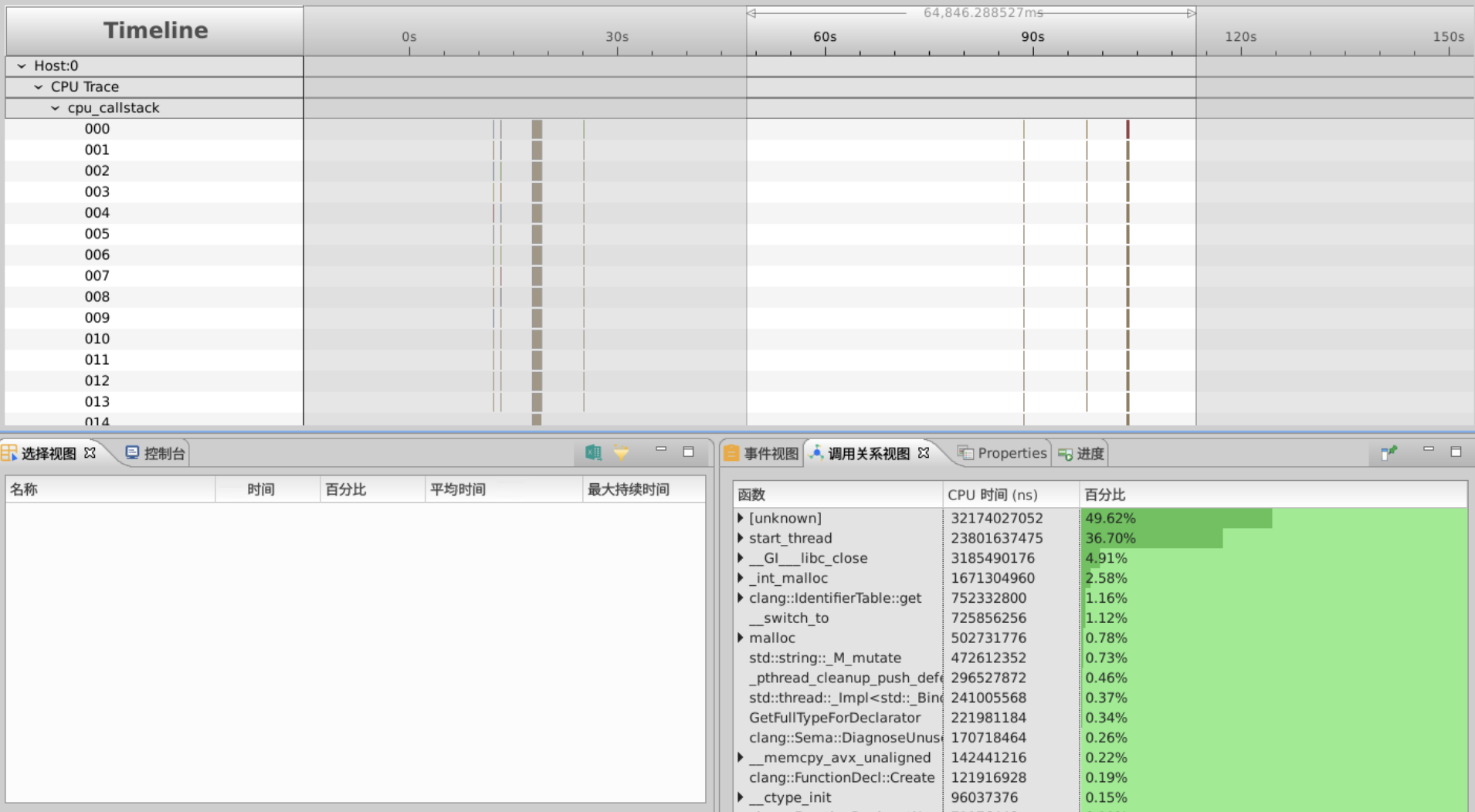The image size is (1475, 812).
Task: Switch to the 进度 tab
Action: click(1081, 453)
